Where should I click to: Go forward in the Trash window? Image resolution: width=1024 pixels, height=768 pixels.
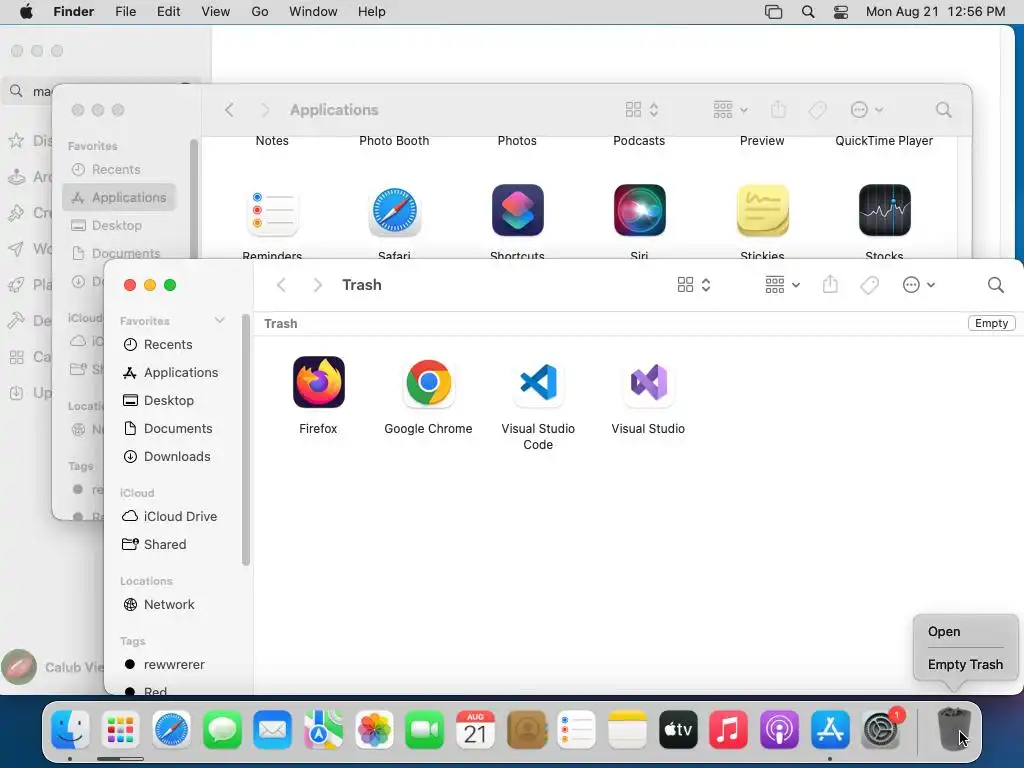317,285
